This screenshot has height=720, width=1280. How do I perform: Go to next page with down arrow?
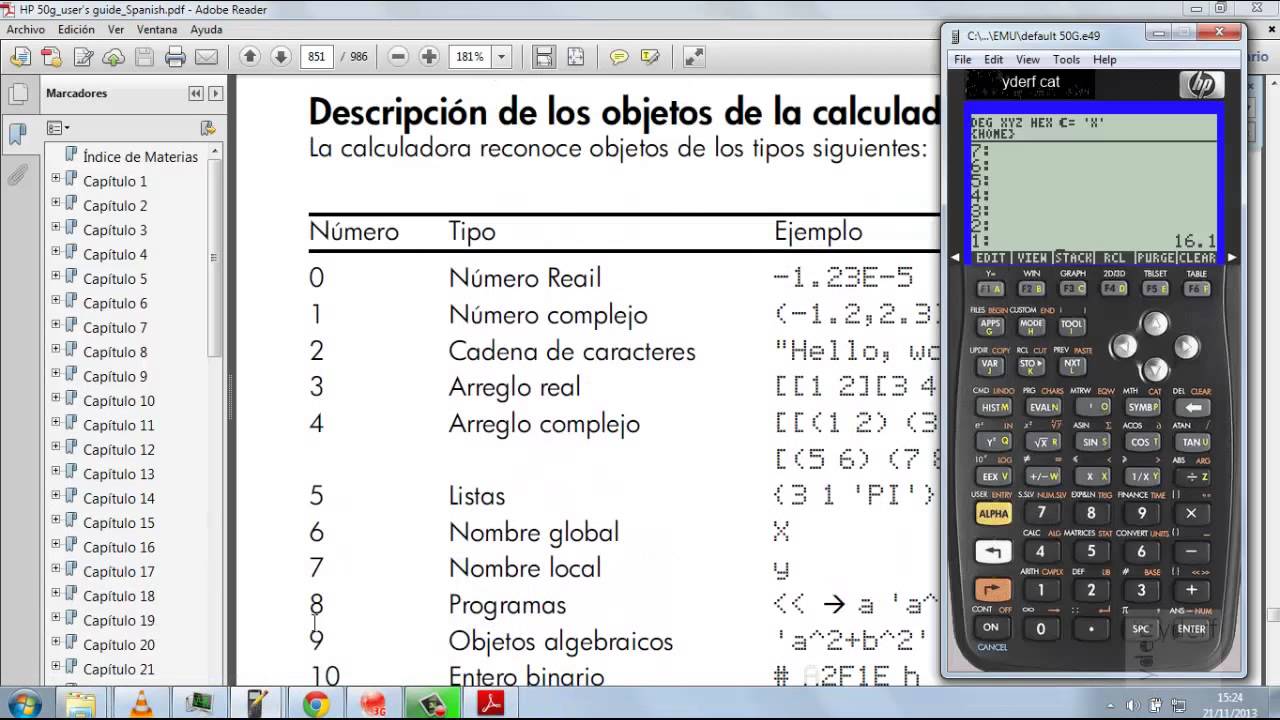(x=280, y=56)
